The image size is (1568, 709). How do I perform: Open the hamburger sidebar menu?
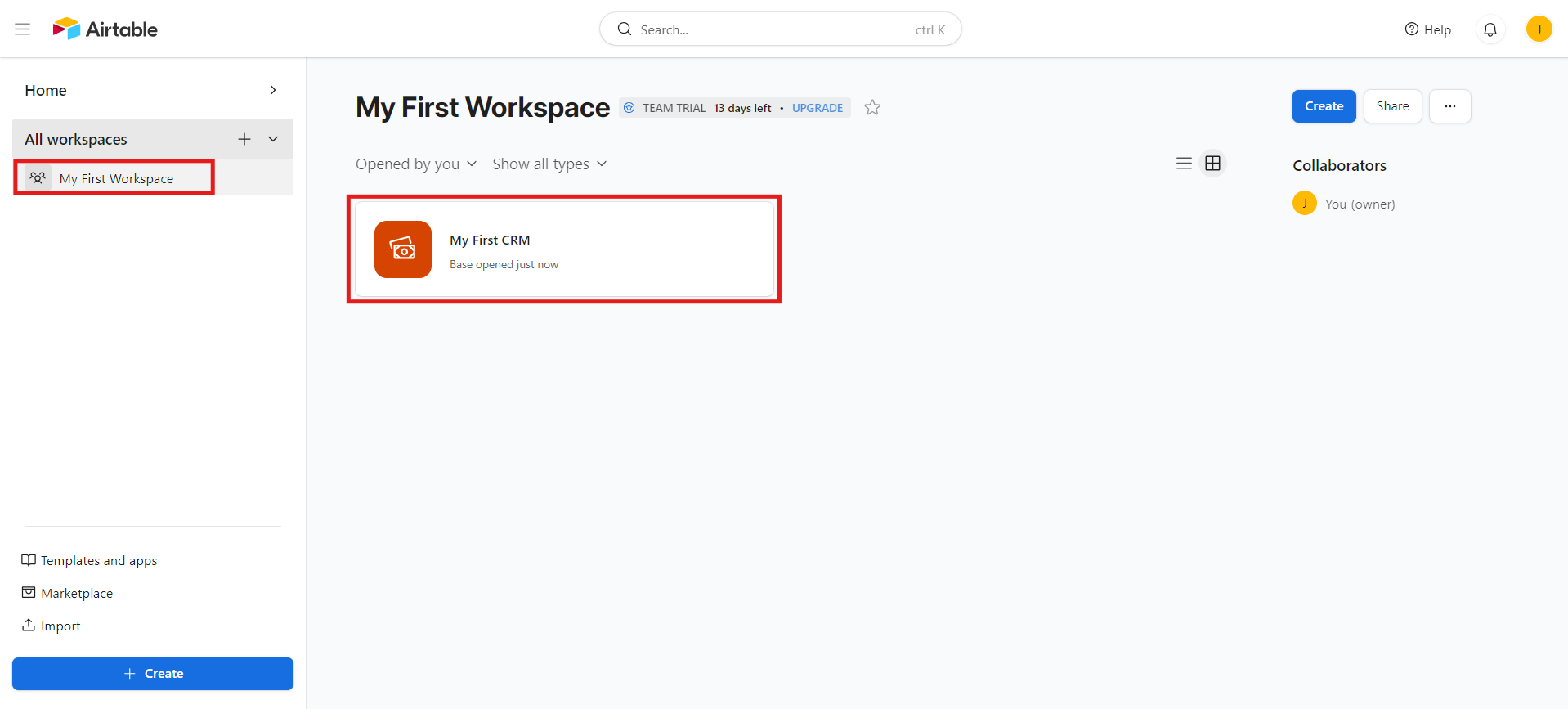[23, 29]
